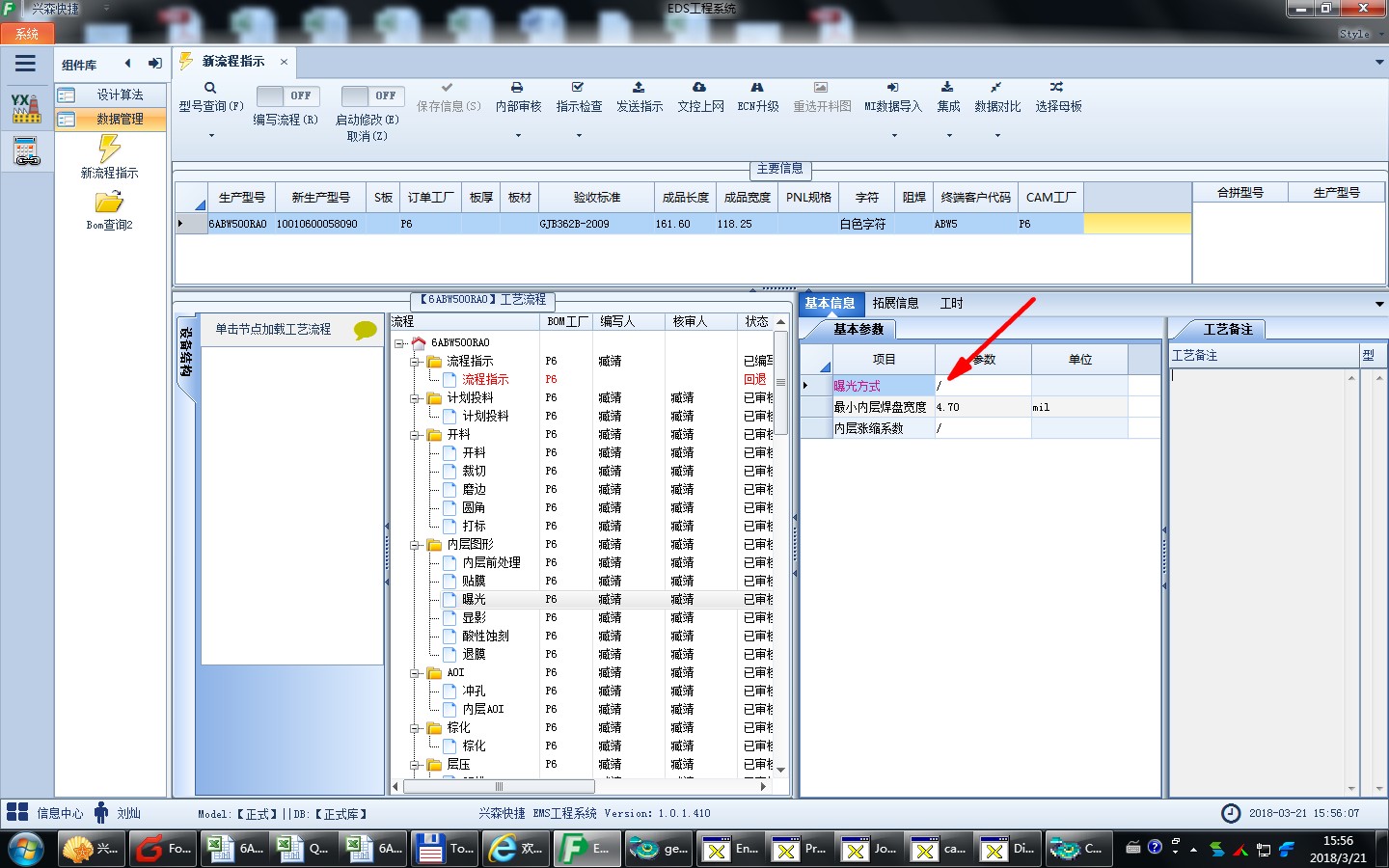Image resolution: width=1389 pixels, height=868 pixels.
Task: Switch to 基本信息 tab
Action: tap(830, 303)
